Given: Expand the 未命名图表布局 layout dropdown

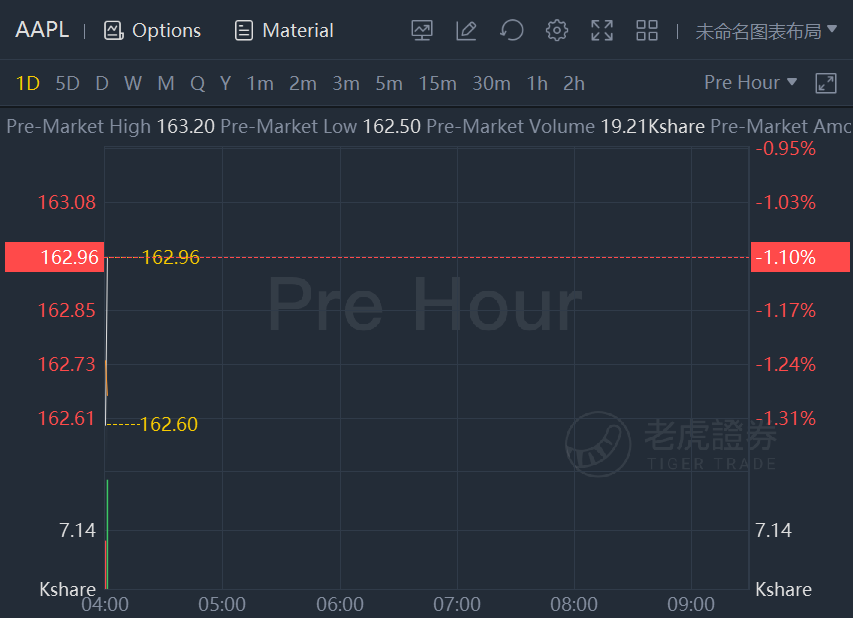Looking at the screenshot, I should coord(766,31).
